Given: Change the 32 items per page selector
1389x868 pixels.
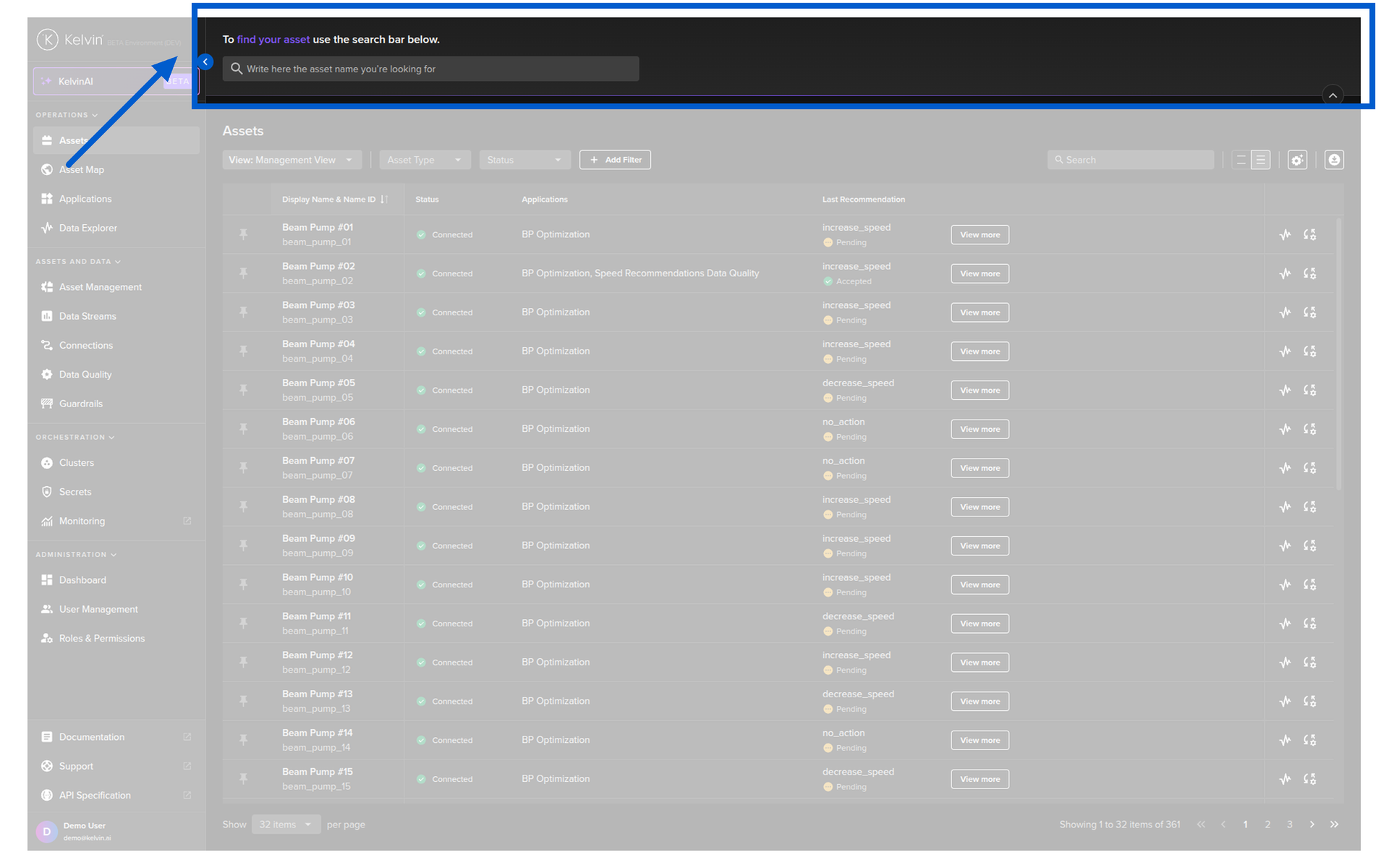Looking at the screenshot, I should pyautogui.click(x=286, y=825).
